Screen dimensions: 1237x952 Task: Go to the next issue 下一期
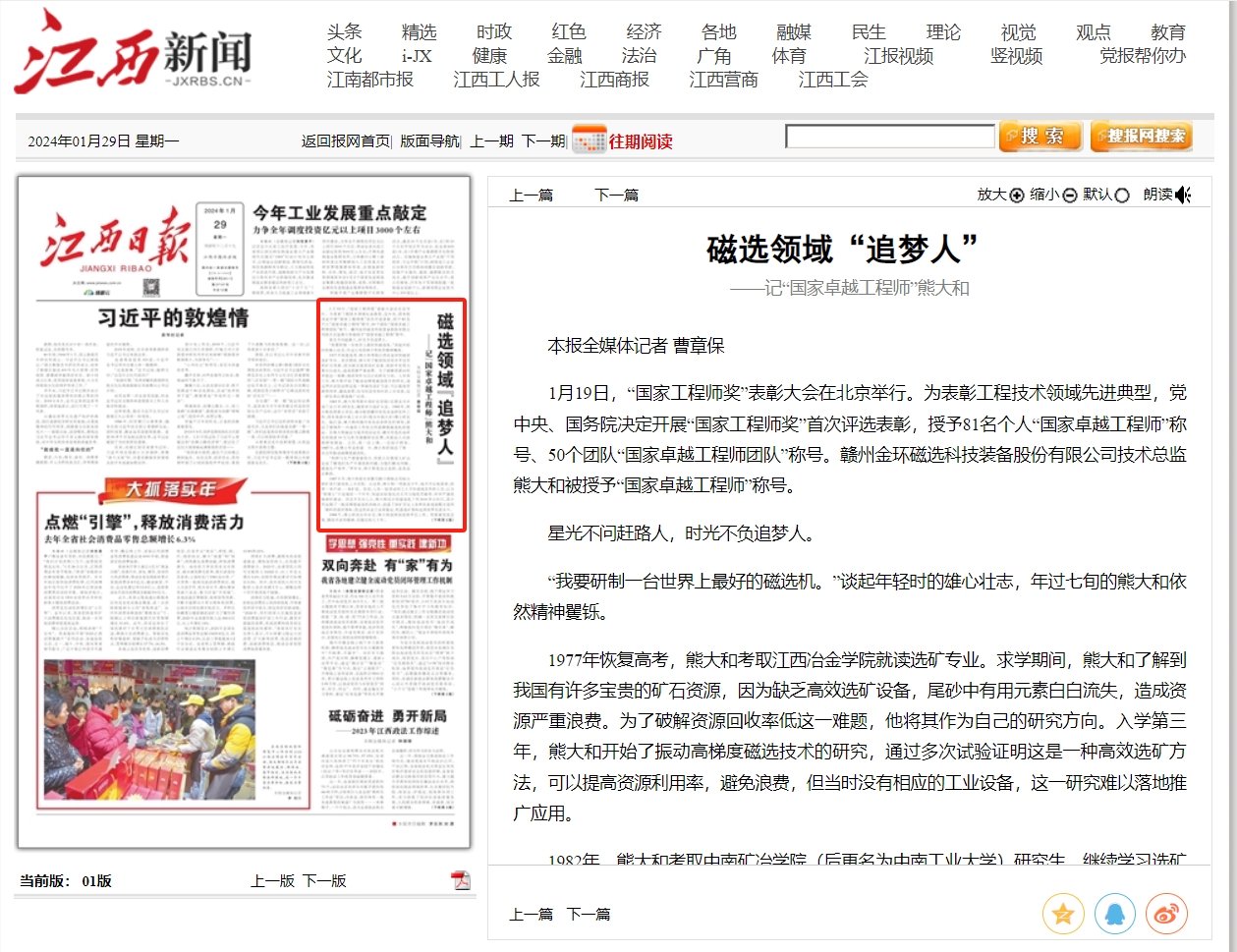[x=542, y=140]
